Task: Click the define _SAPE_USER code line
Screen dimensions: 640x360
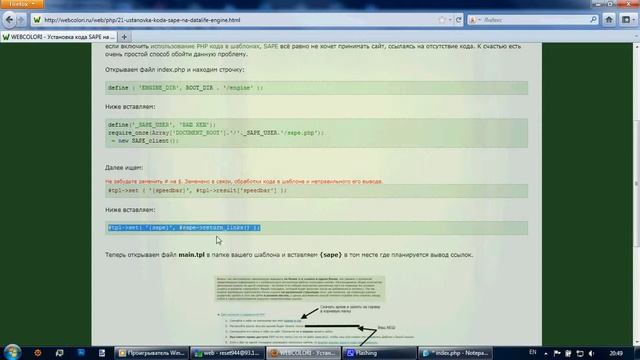Action: click(x=162, y=124)
